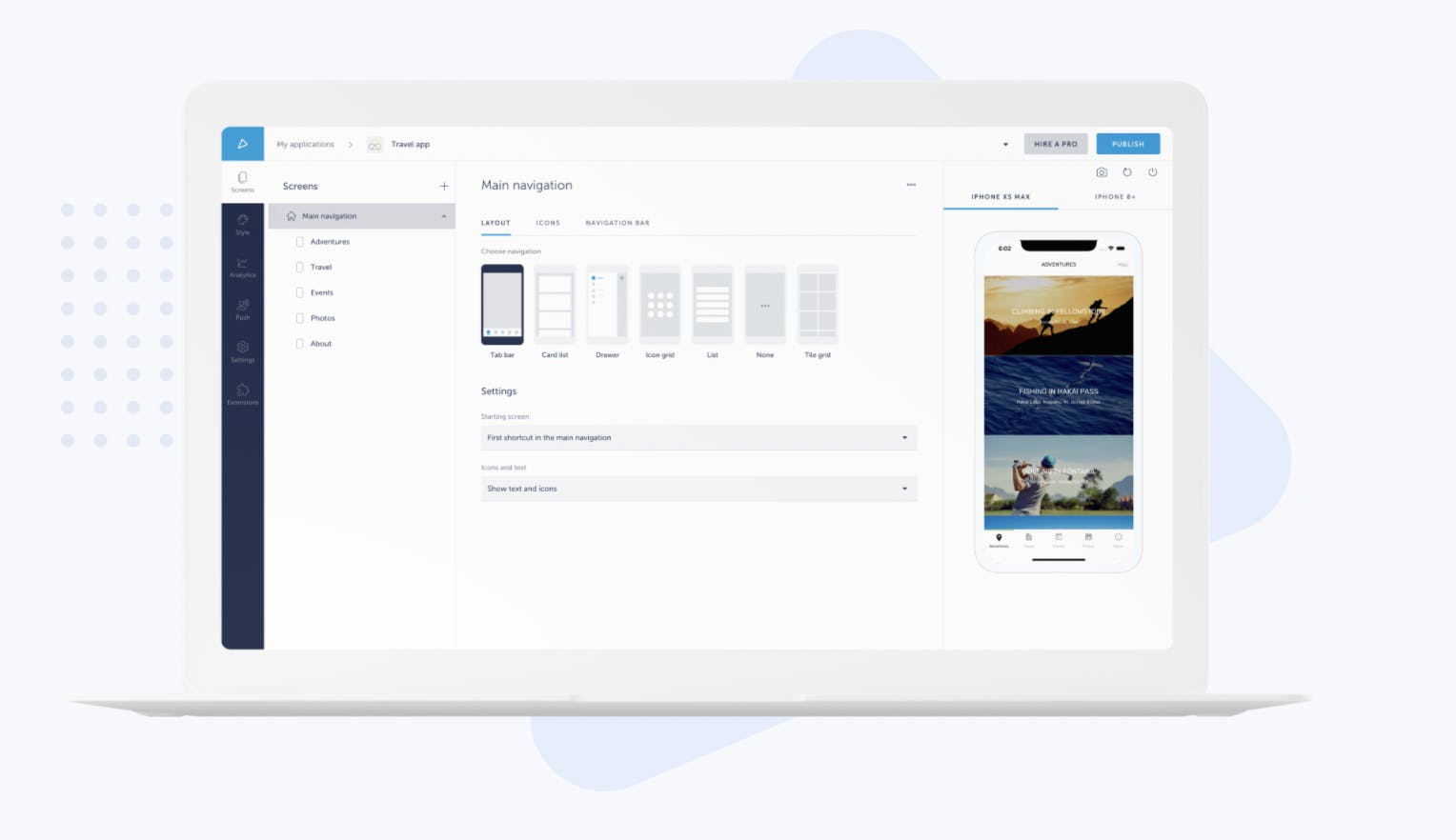Click the Photos screen page icon

[299, 318]
